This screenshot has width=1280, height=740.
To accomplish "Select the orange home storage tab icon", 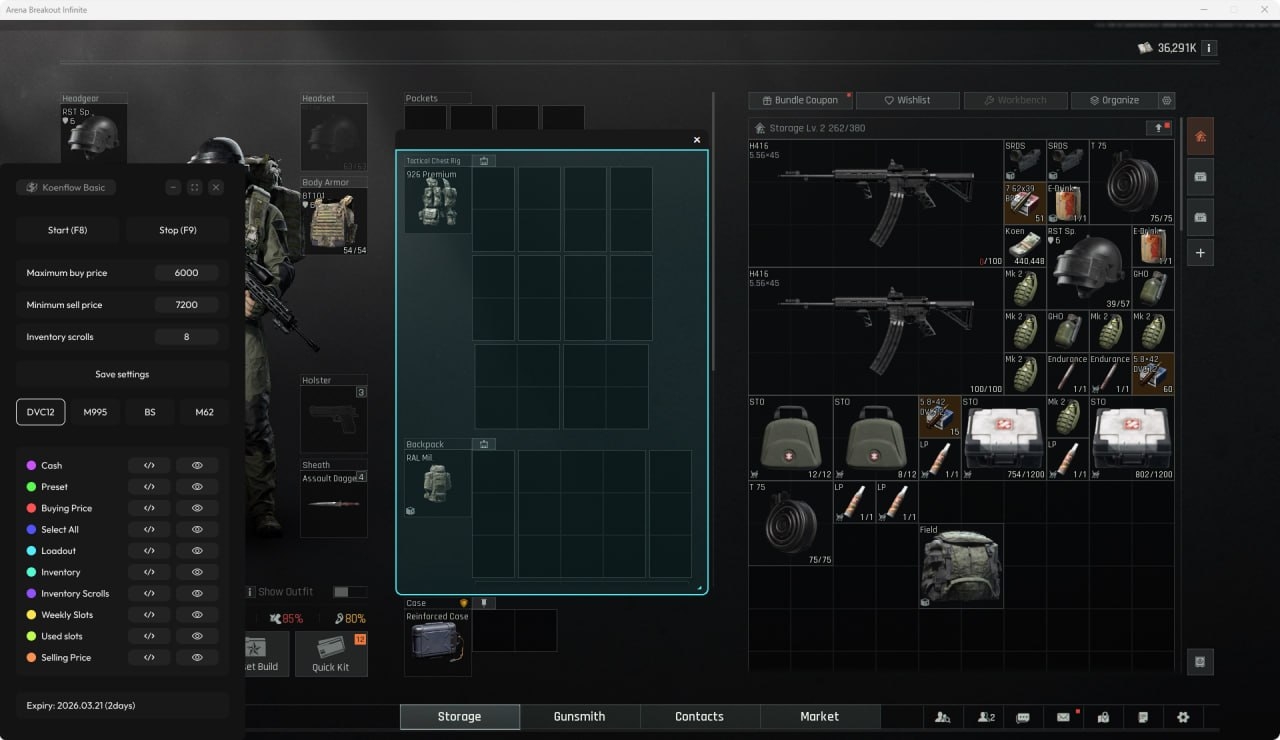I will pos(1199,136).
